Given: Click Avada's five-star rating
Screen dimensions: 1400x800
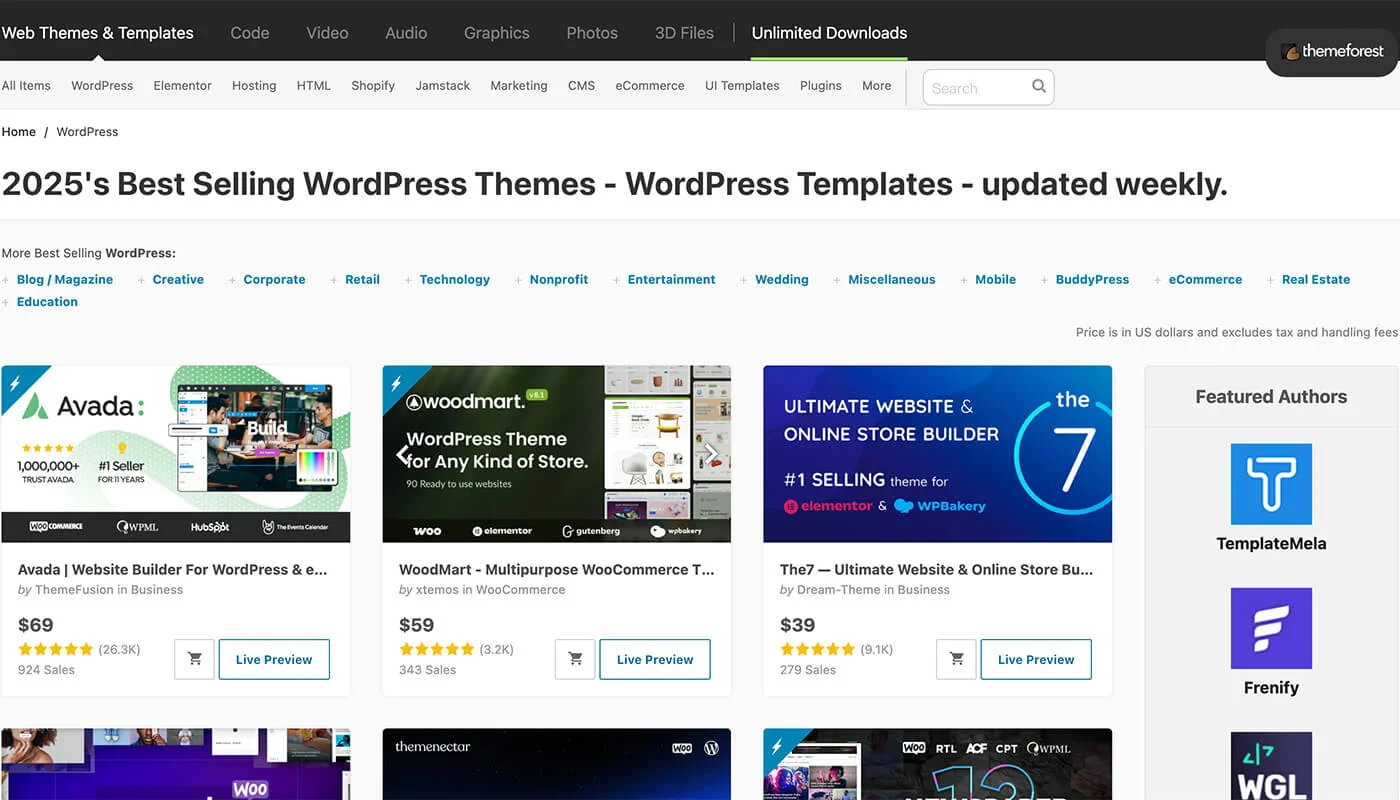Looking at the screenshot, I should [55, 648].
